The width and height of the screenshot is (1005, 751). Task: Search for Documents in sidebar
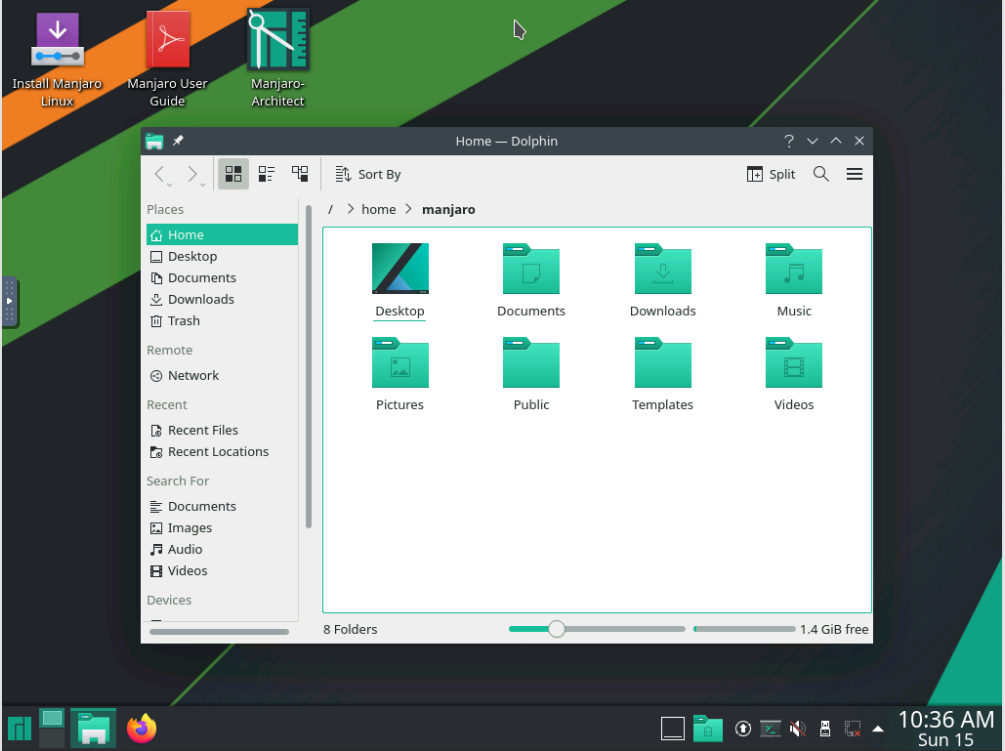tap(222, 506)
